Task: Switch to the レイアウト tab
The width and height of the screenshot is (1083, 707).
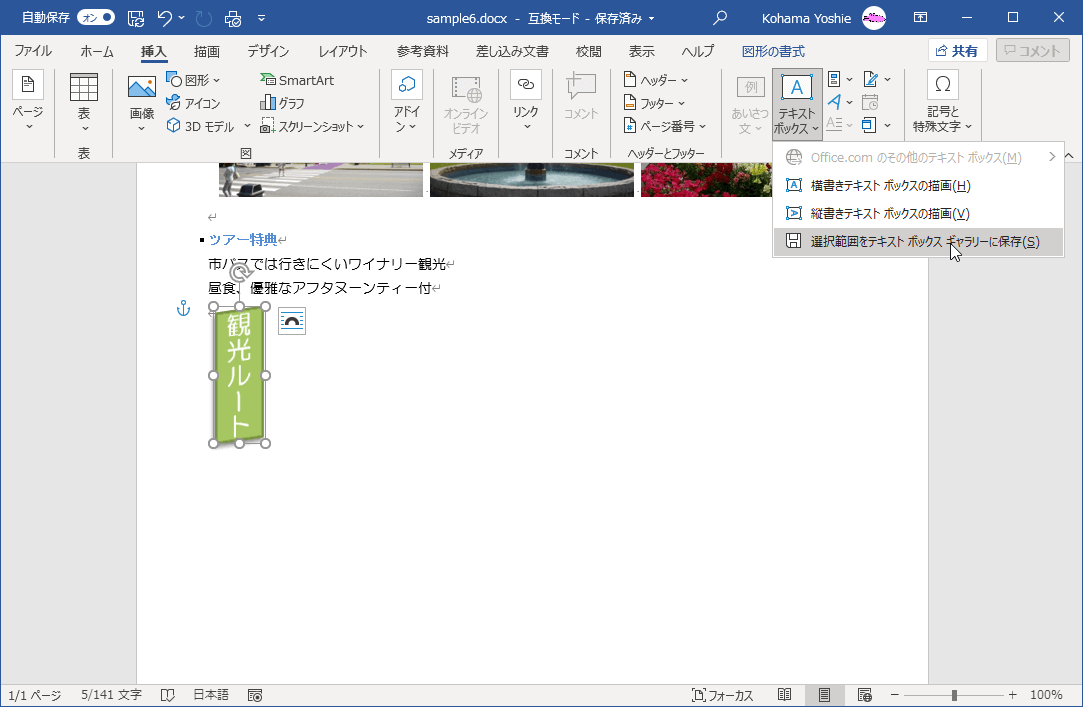Action: point(343,51)
